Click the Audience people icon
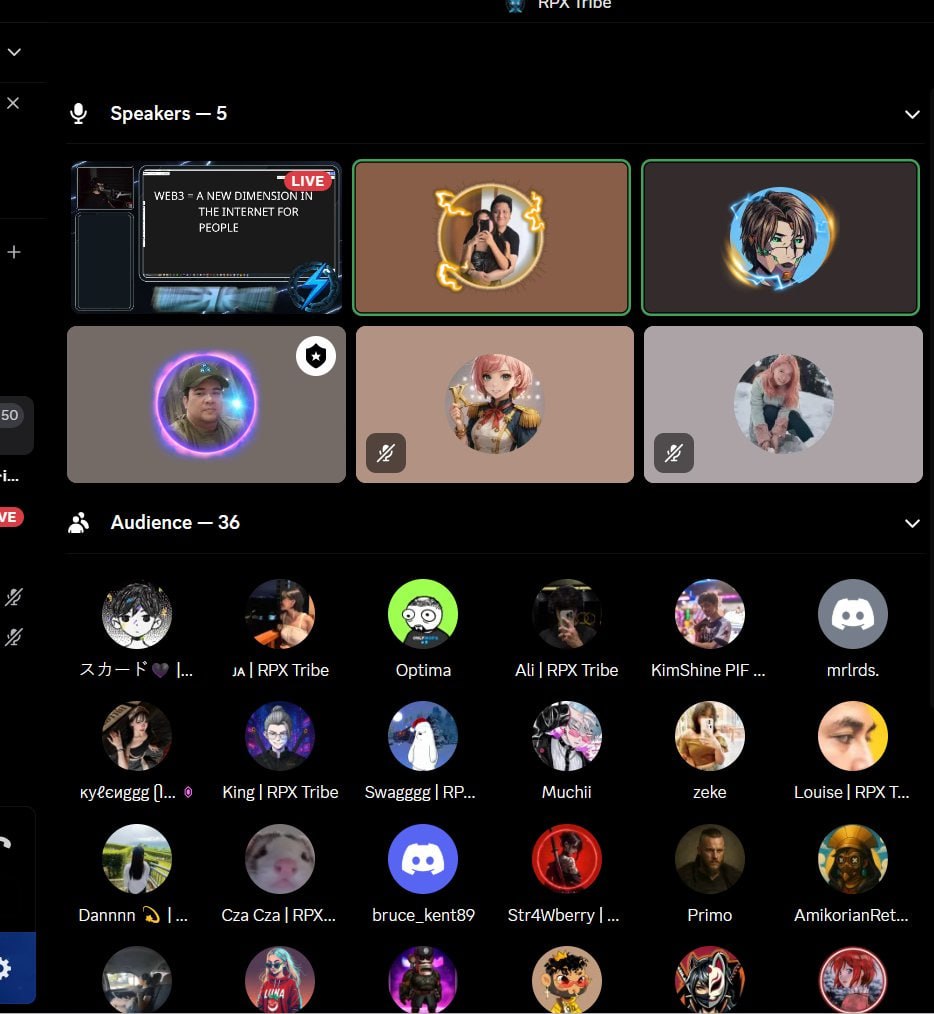Screen dimensions: 934x1014 point(78,523)
